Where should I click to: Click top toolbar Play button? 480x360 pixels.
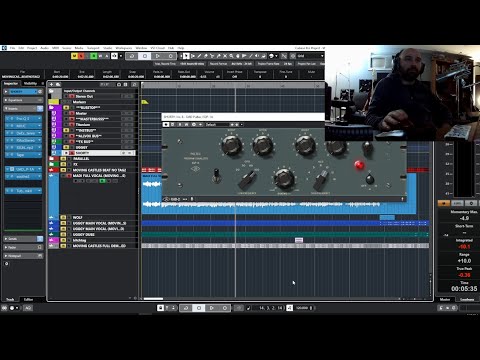(158, 56)
